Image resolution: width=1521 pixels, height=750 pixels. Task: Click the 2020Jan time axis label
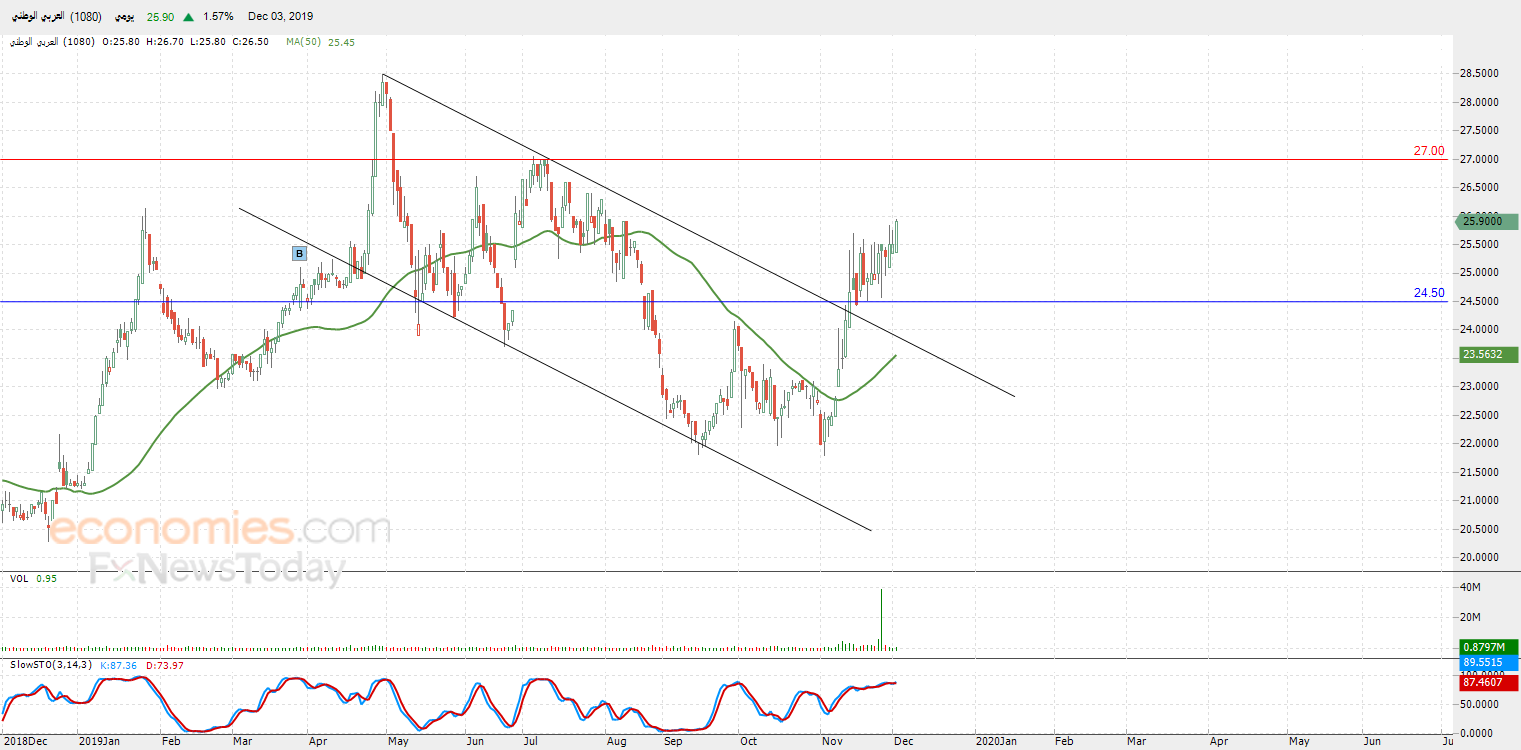click(994, 742)
